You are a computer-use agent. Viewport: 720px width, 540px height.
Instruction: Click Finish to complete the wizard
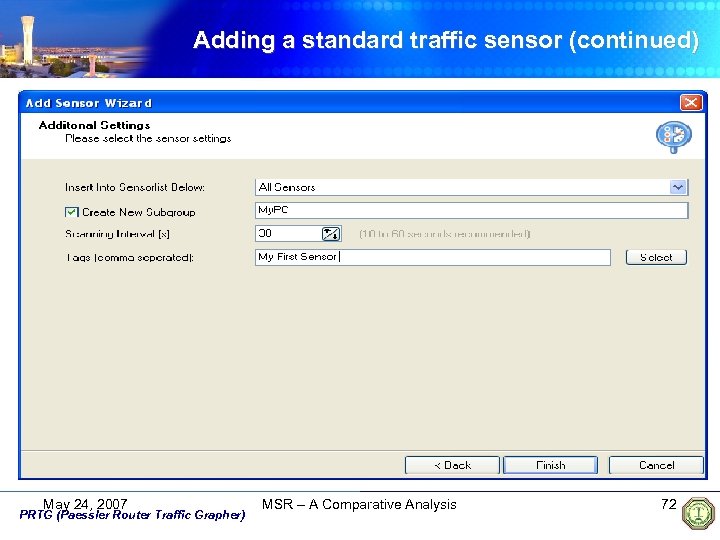(x=551, y=465)
